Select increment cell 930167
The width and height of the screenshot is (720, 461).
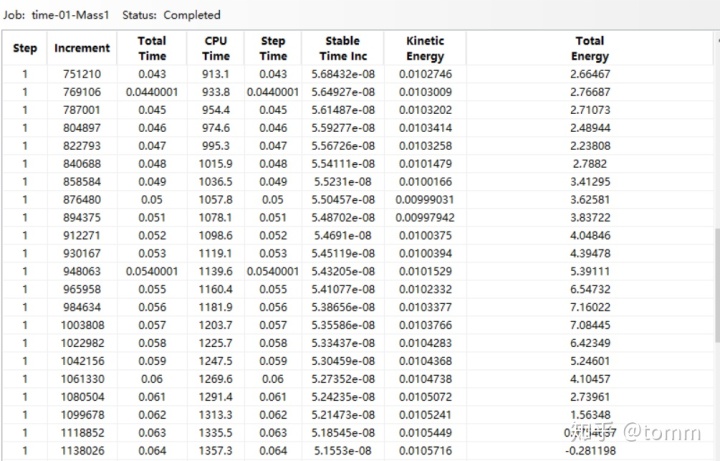coord(82,253)
